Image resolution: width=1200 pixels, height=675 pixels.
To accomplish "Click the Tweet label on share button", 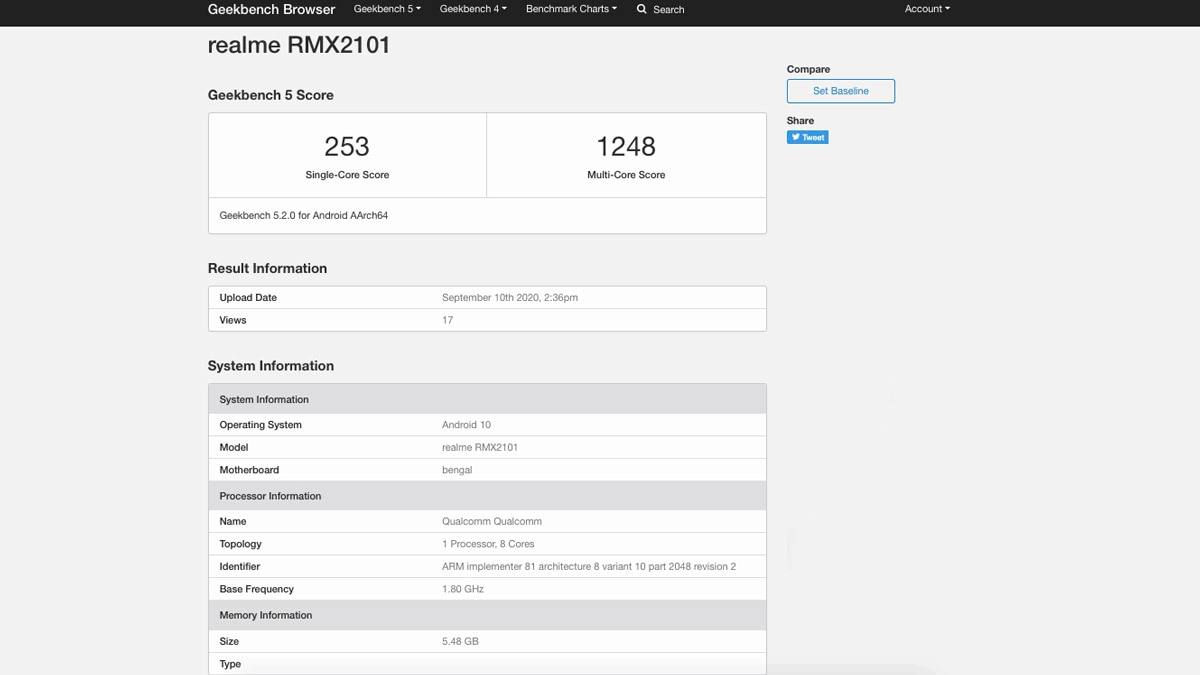I will pos(813,138).
